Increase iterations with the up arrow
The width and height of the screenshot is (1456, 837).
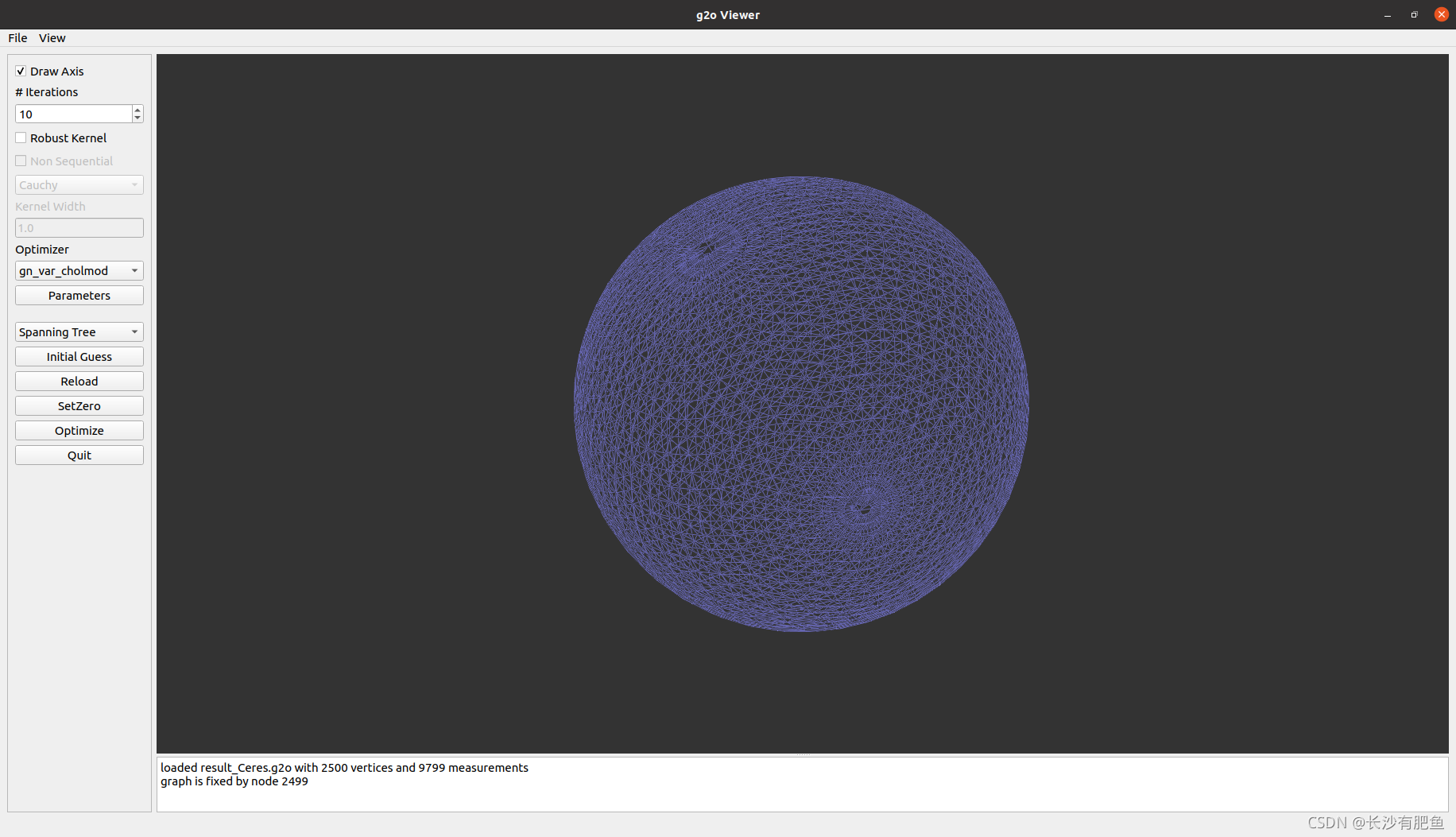(x=137, y=110)
